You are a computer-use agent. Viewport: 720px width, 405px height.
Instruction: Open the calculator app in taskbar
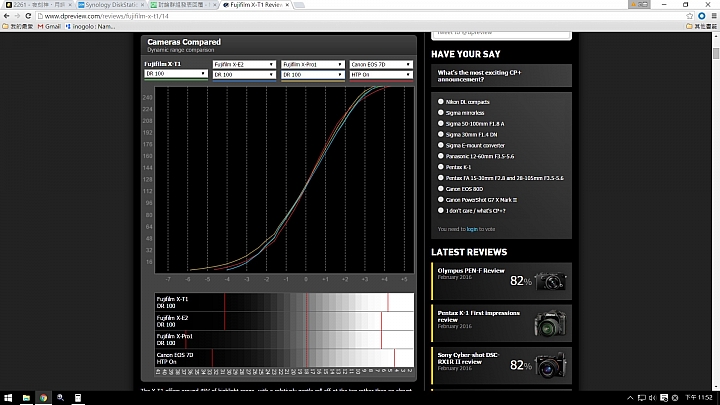(x=78, y=398)
